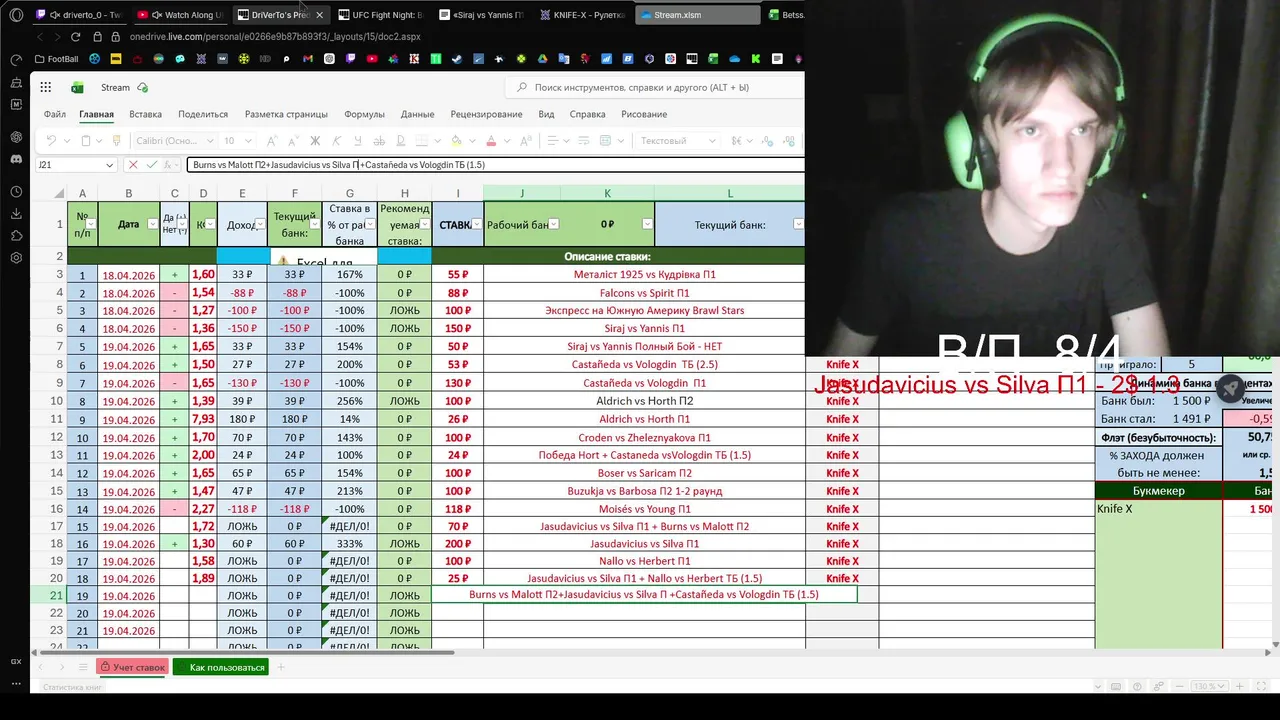Viewport: 1280px width, 720px height.
Task: Switch to the Данные ribbon tab
Action: (417, 114)
